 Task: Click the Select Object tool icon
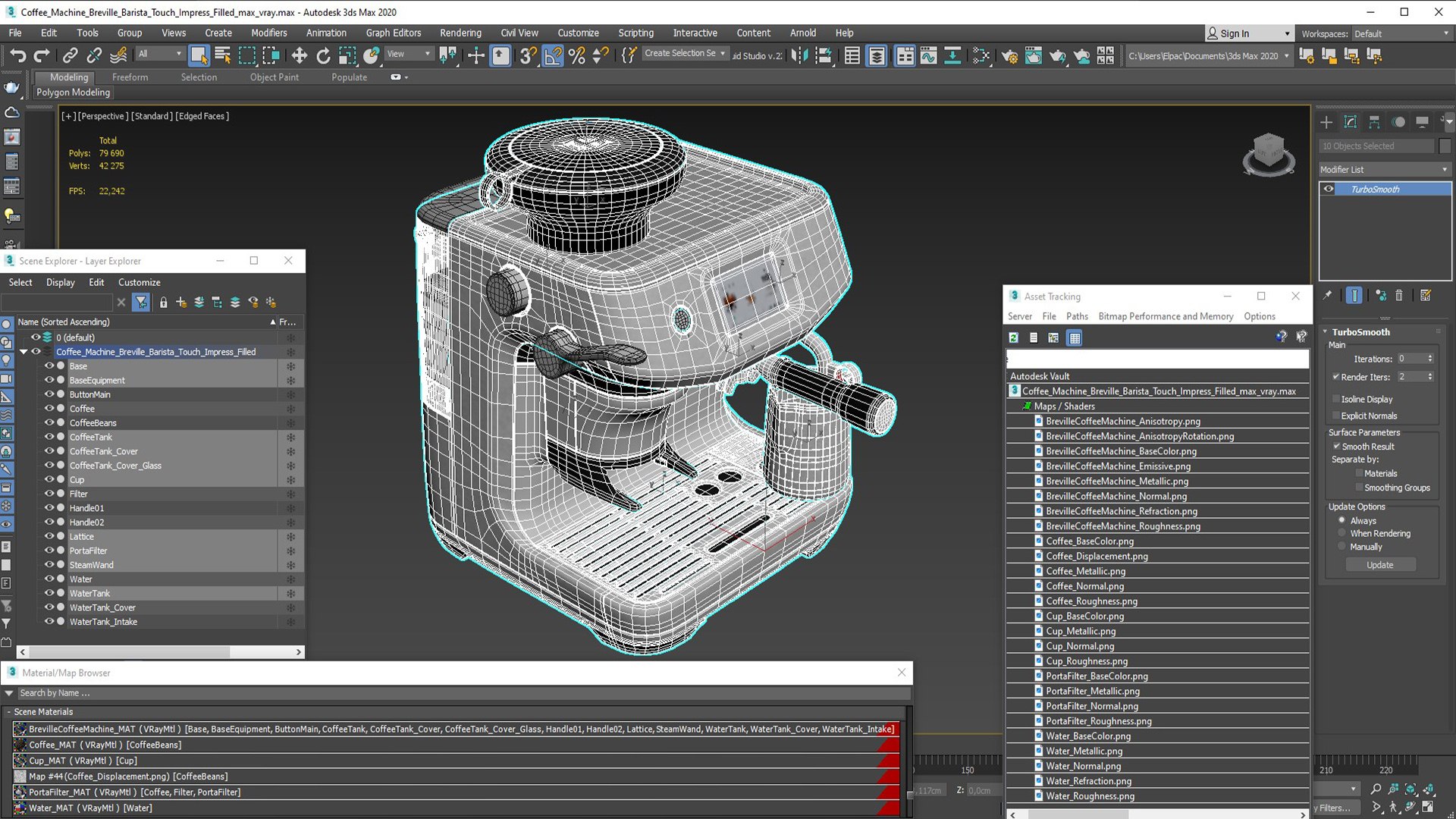click(x=199, y=55)
